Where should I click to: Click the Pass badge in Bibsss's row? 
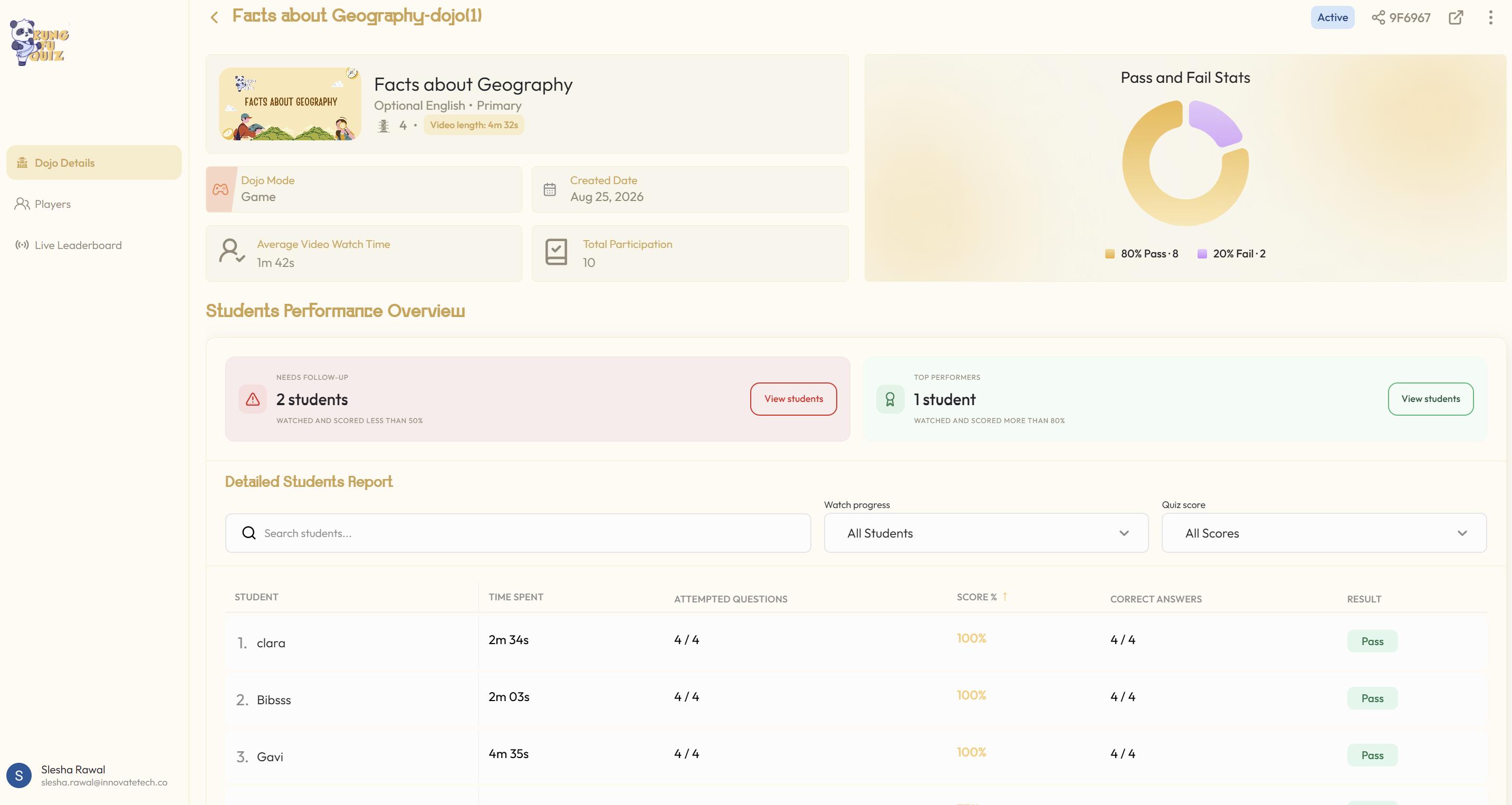(x=1372, y=698)
